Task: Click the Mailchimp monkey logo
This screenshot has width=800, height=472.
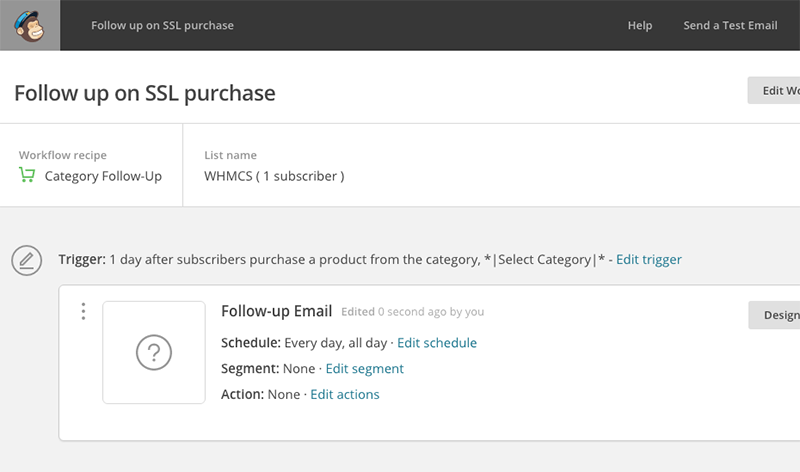Action: (30, 26)
